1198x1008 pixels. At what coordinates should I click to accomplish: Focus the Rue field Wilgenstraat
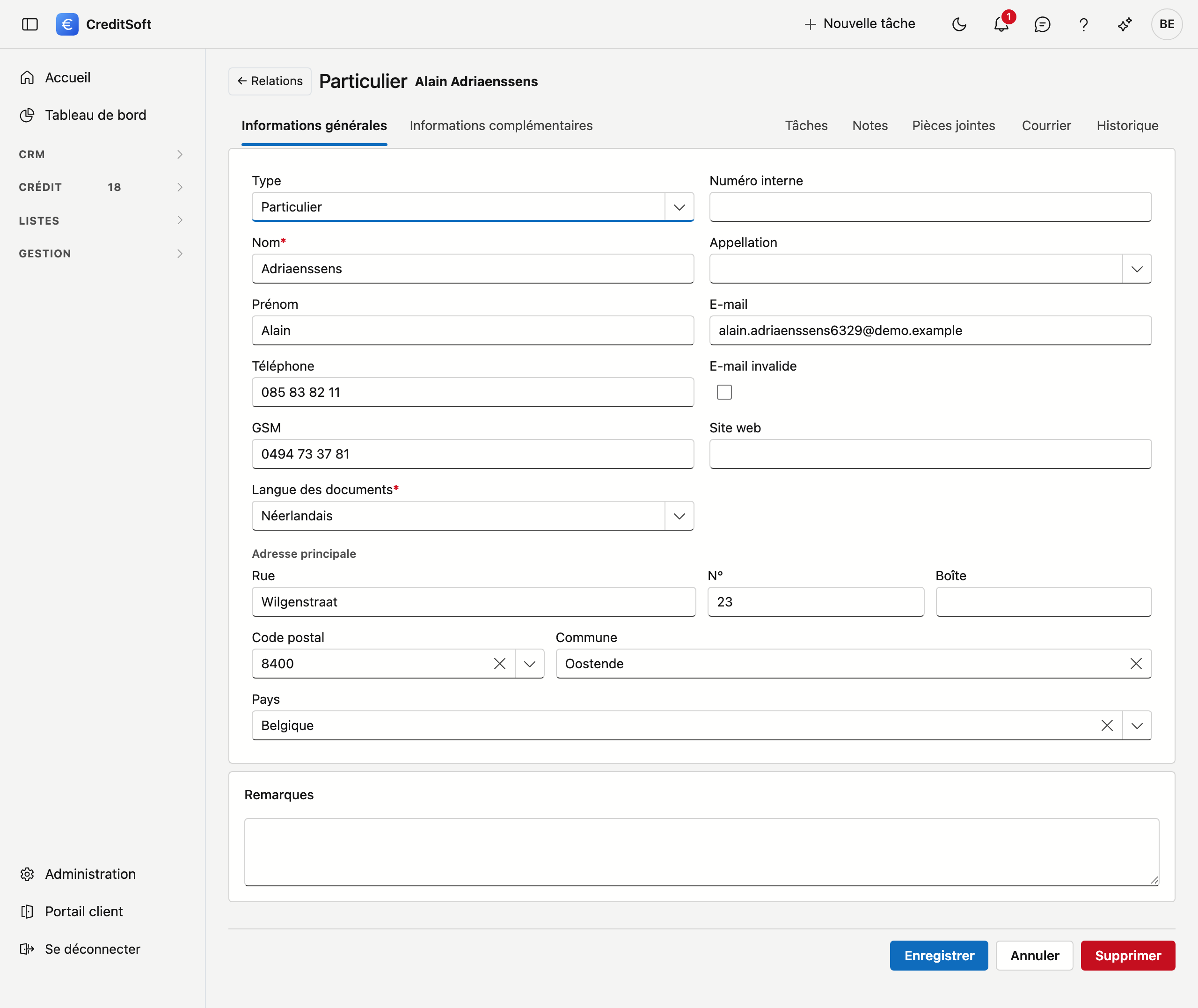click(x=474, y=602)
